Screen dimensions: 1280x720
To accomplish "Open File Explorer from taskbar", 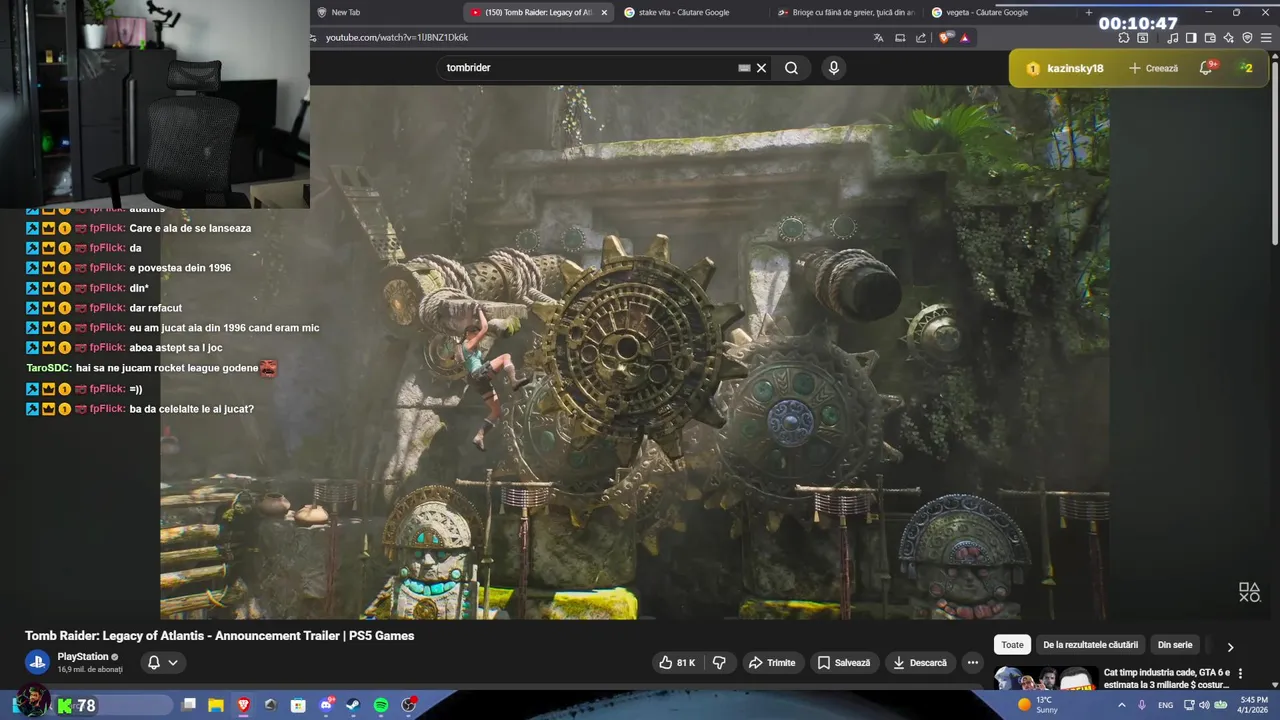I will [215, 706].
